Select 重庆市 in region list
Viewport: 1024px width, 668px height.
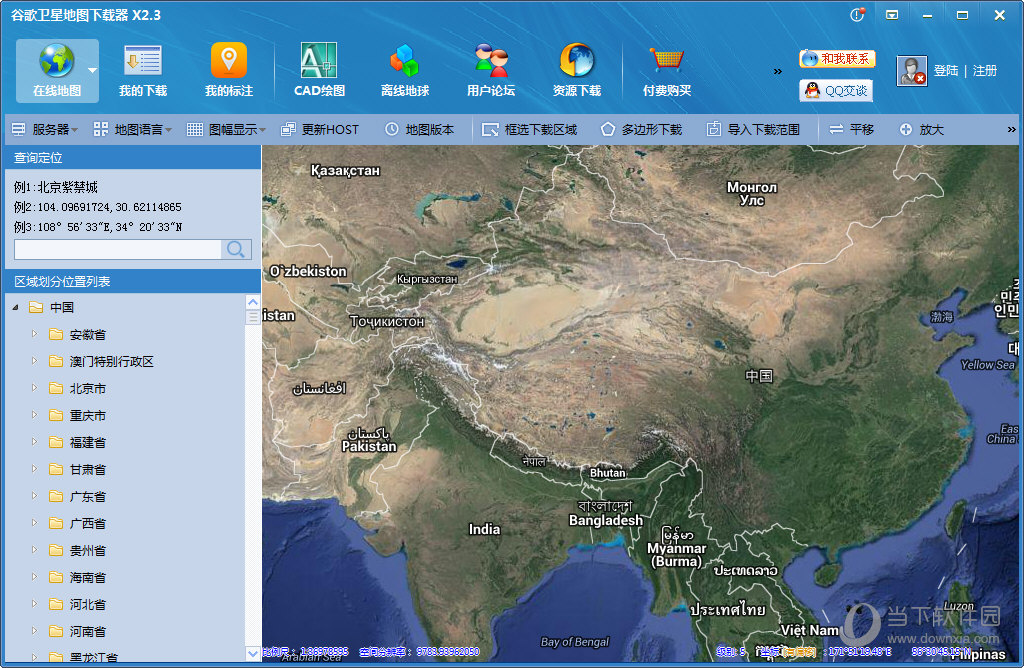88,415
